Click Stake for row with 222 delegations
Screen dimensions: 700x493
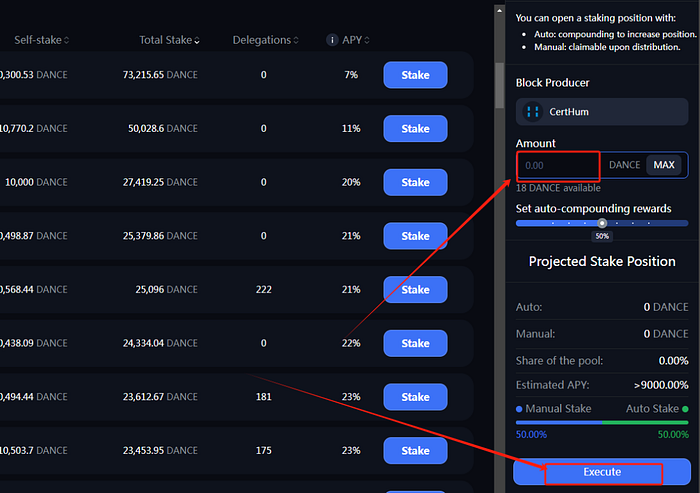[x=415, y=289]
